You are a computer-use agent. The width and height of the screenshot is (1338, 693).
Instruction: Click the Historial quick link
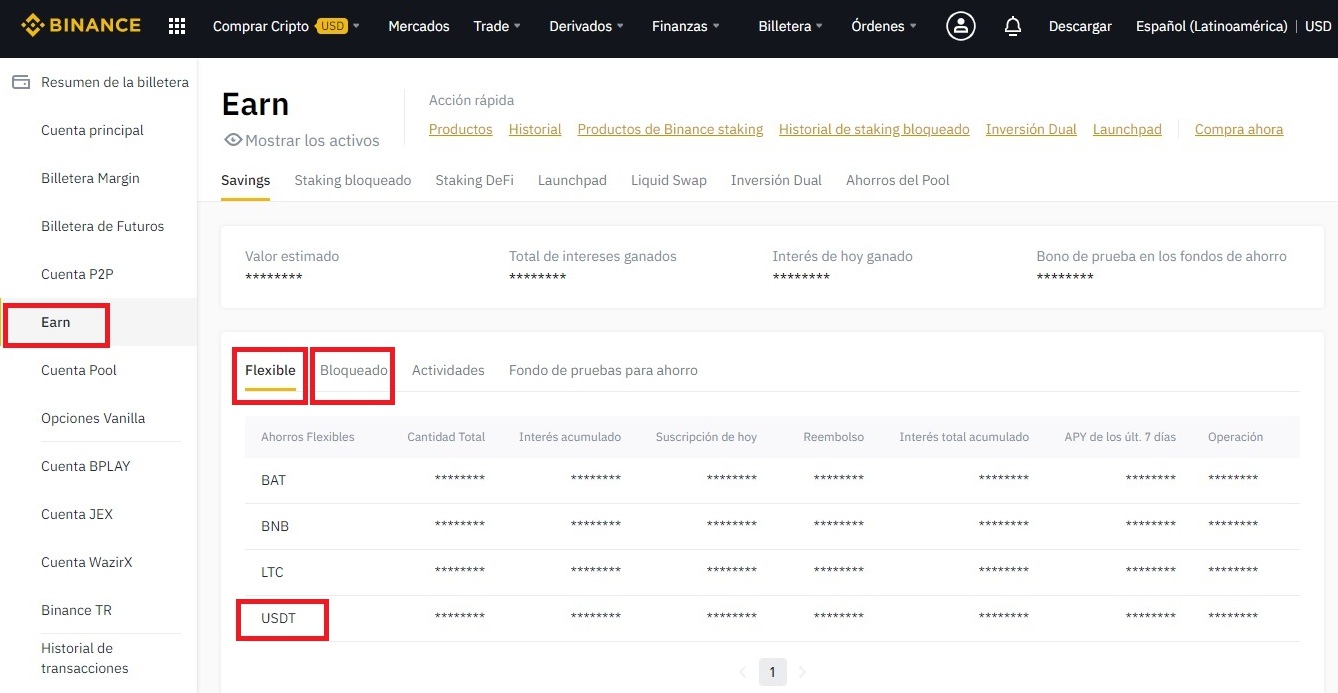535,129
